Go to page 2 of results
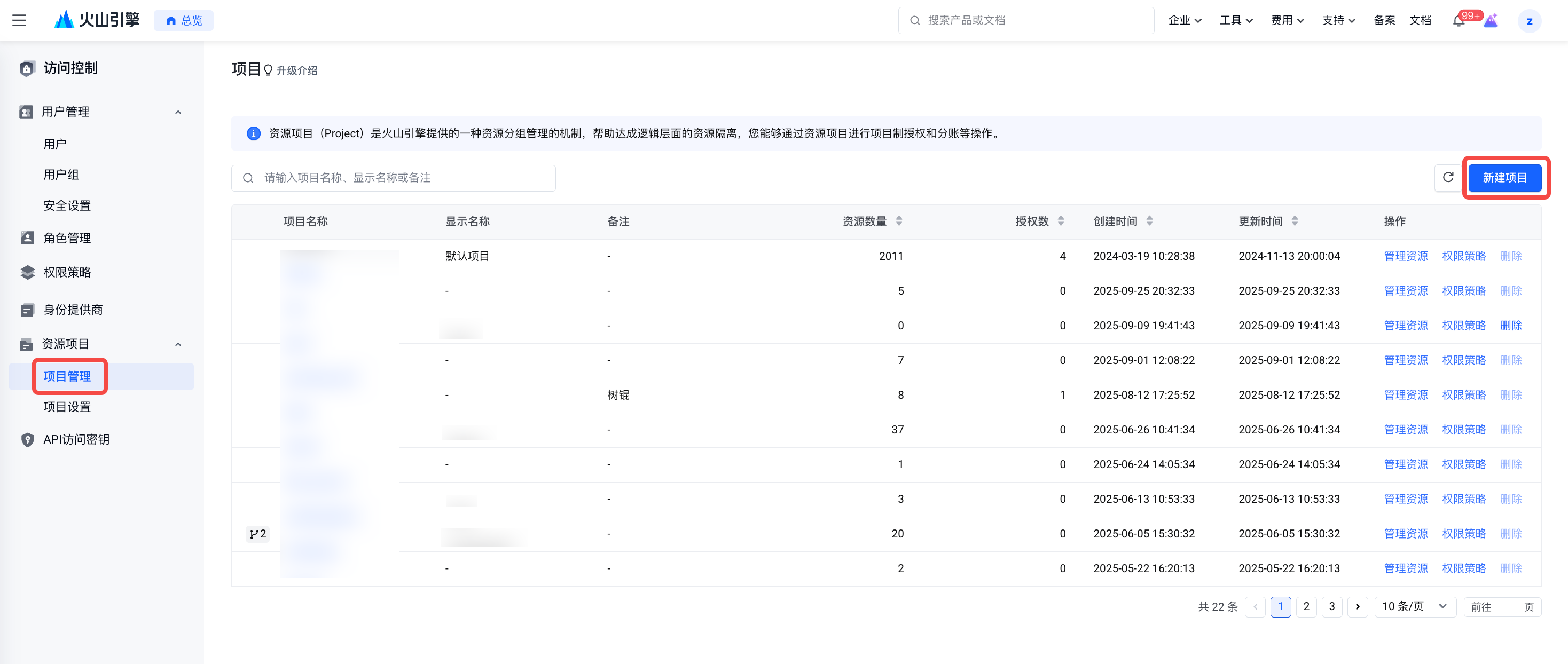 pos(1306,607)
